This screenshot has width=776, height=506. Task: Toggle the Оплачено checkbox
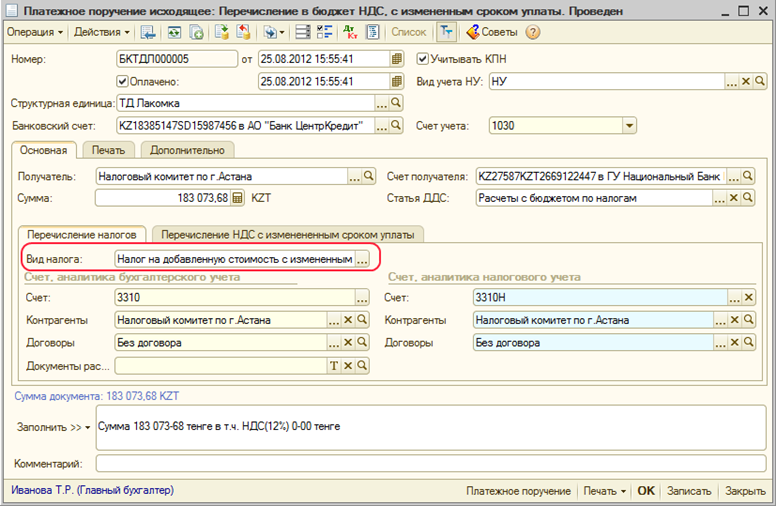(x=124, y=82)
